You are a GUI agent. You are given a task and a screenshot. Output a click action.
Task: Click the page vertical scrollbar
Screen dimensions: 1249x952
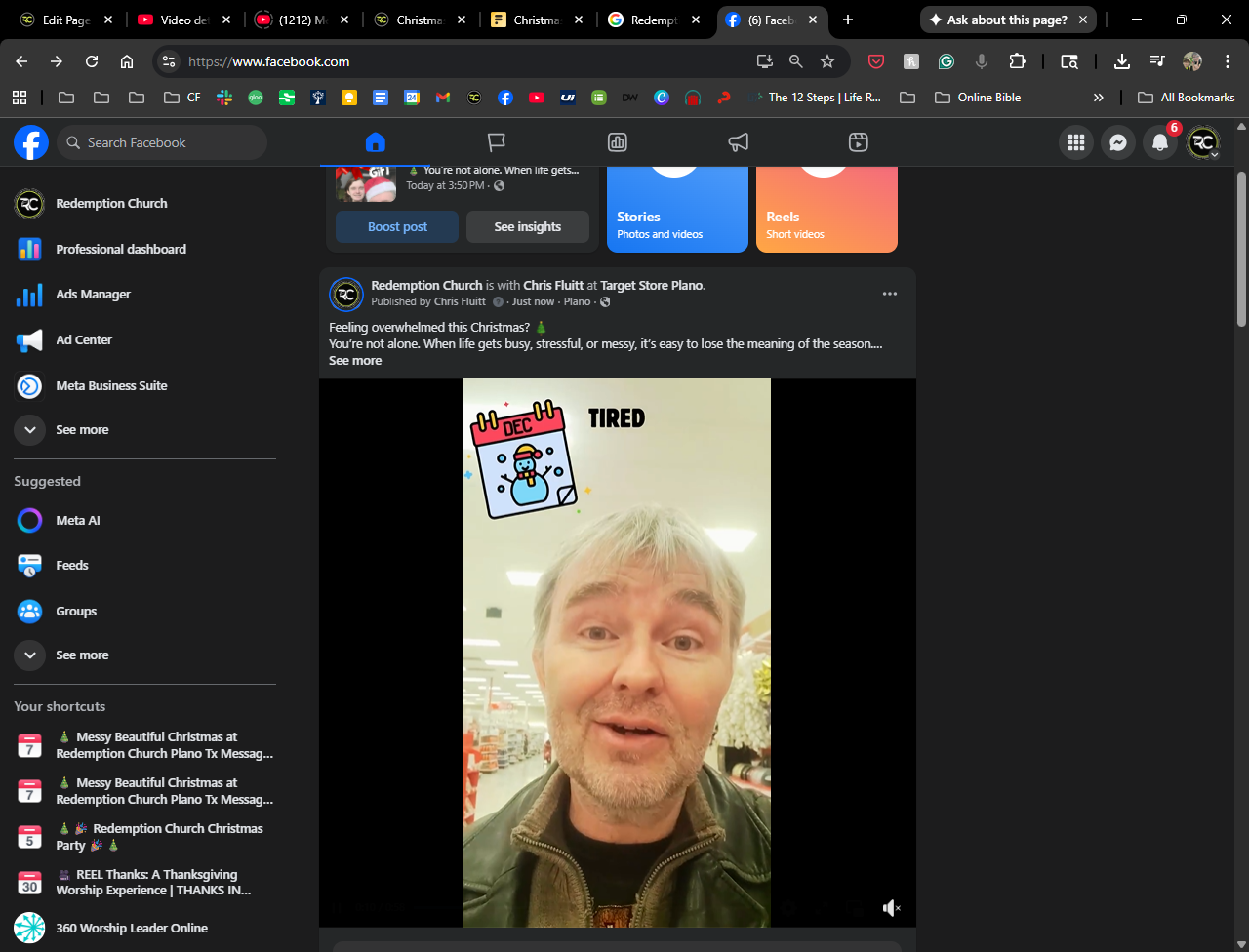coord(1241,249)
